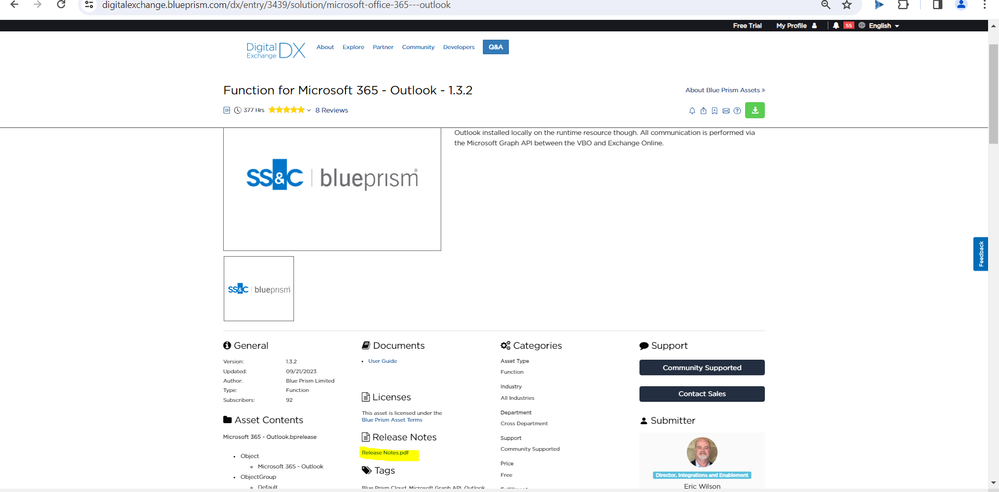Image resolution: width=999 pixels, height=492 pixels.
Task: Bookmark this asset using the bookmark icon
Action: point(715,111)
